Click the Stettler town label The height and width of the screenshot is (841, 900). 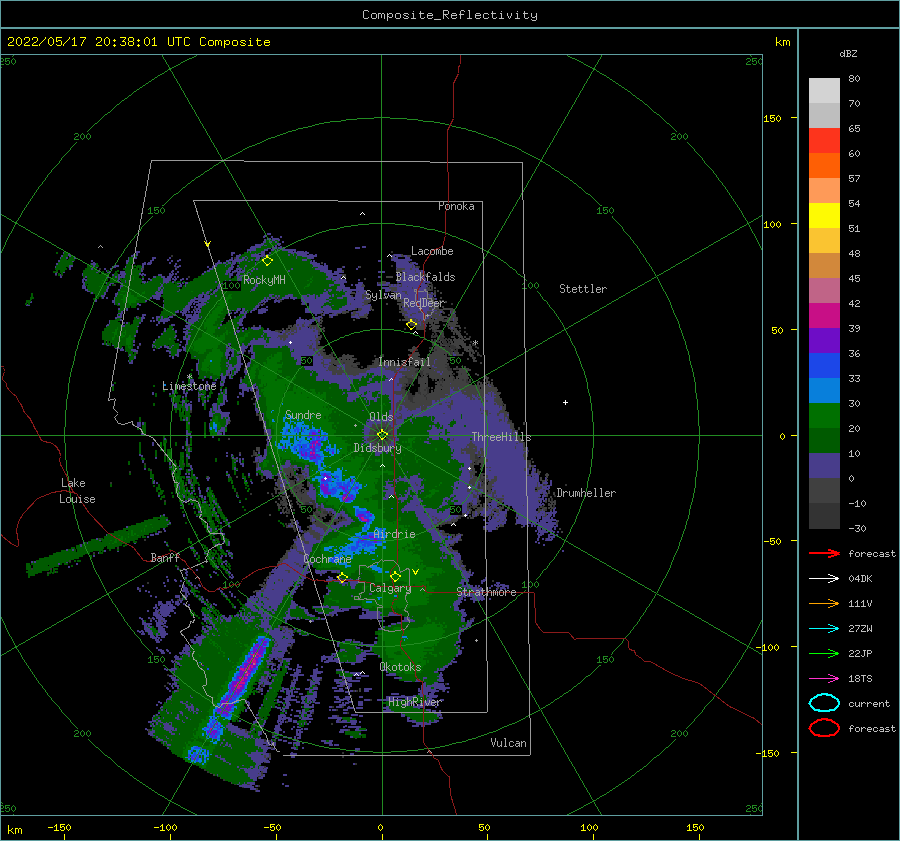pyautogui.click(x=583, y=289)
